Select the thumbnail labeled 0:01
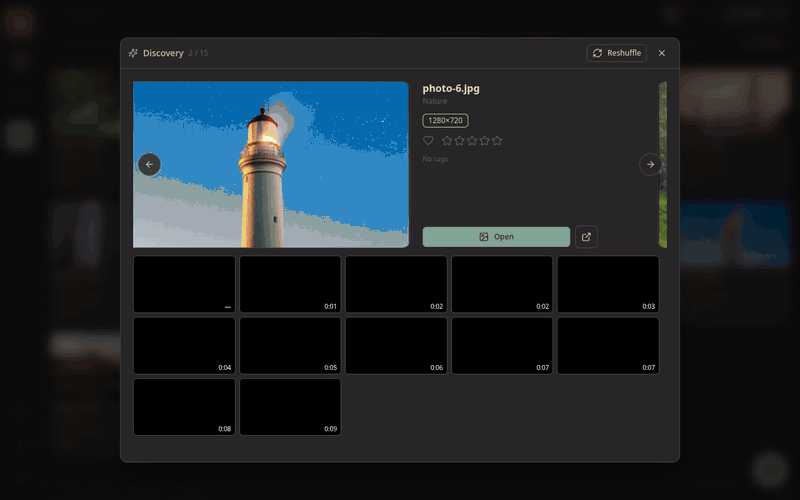 click(x=290, y=284)
